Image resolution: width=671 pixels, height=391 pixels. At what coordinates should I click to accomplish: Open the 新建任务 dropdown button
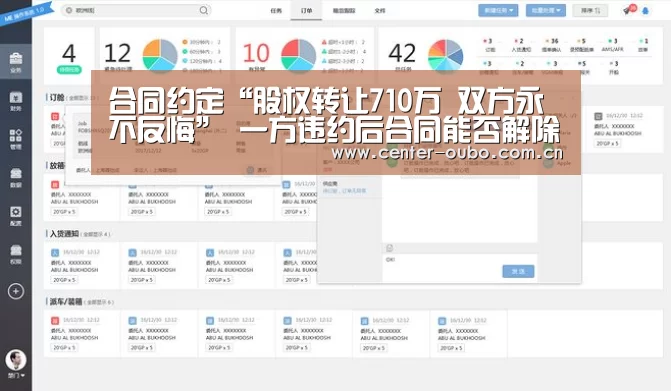pos(498,10)
